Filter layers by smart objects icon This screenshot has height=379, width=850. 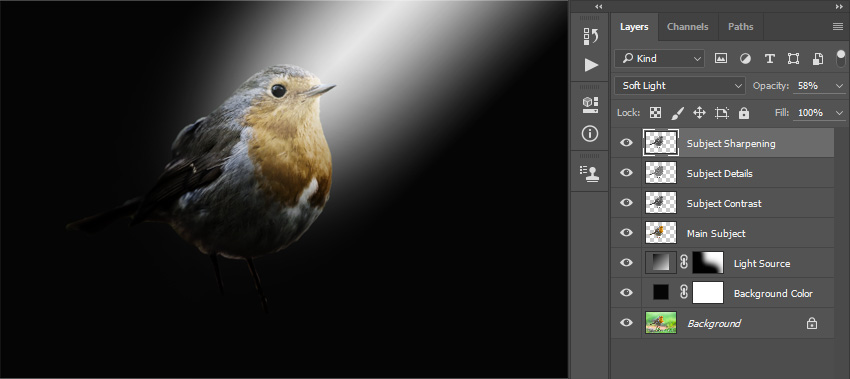818,59
